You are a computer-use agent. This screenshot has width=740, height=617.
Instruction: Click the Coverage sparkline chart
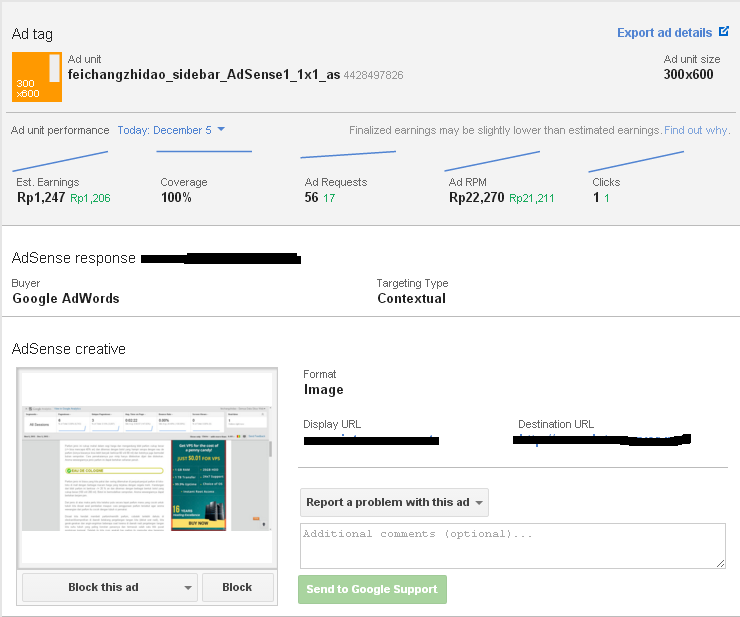tap(204, 153)
